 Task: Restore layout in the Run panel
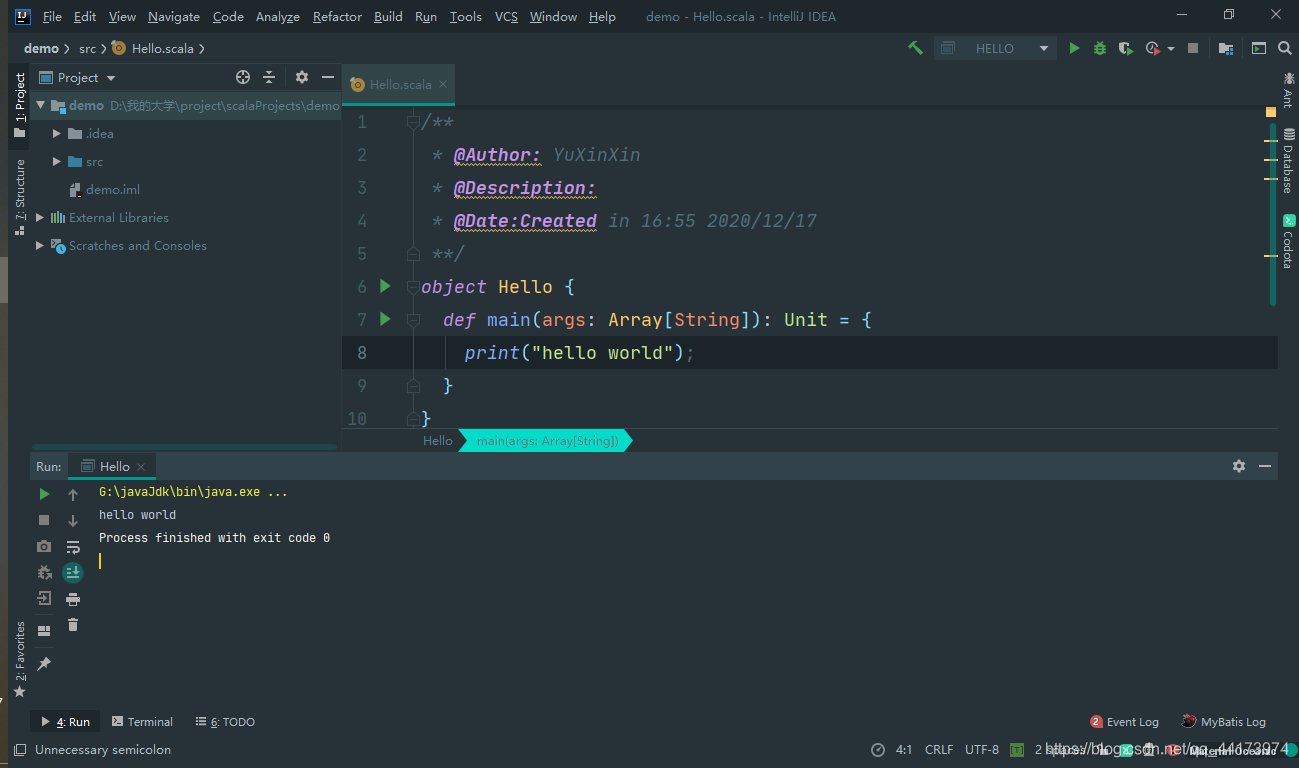click(44, 631)
